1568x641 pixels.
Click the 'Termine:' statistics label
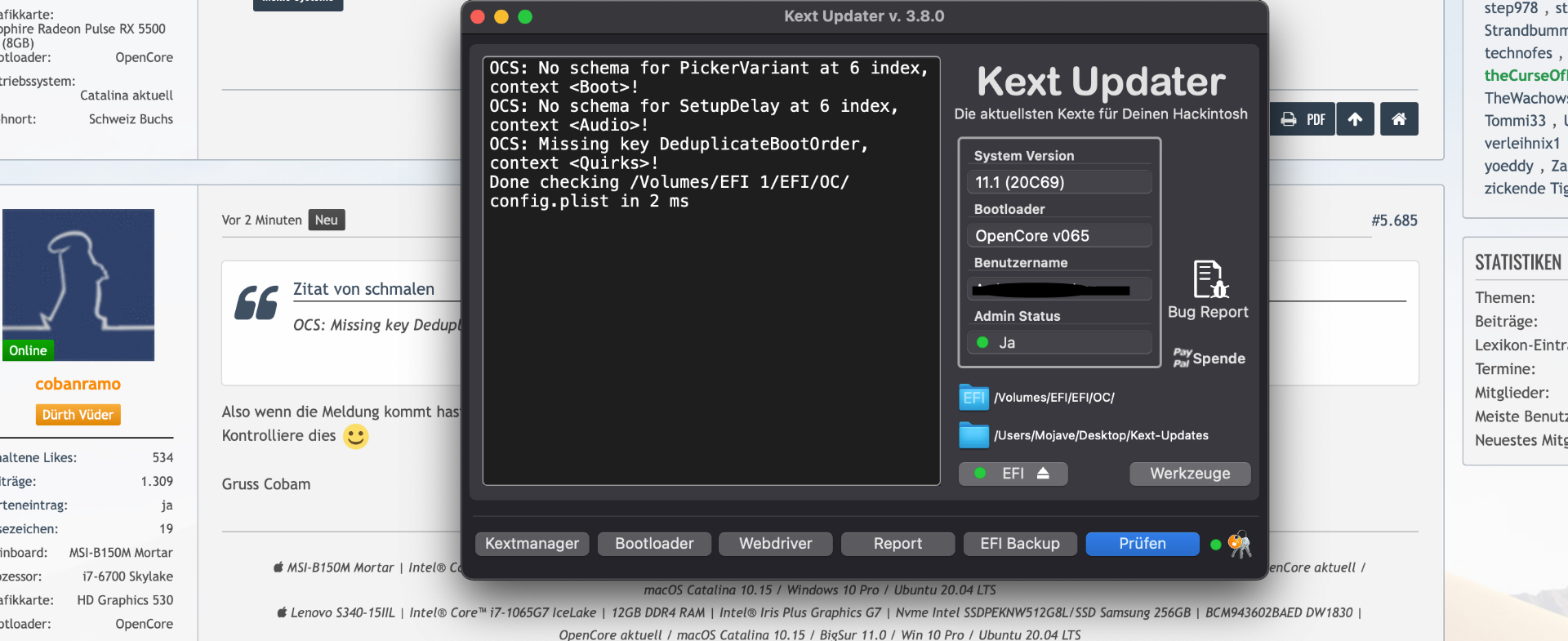click(1505, 369)
